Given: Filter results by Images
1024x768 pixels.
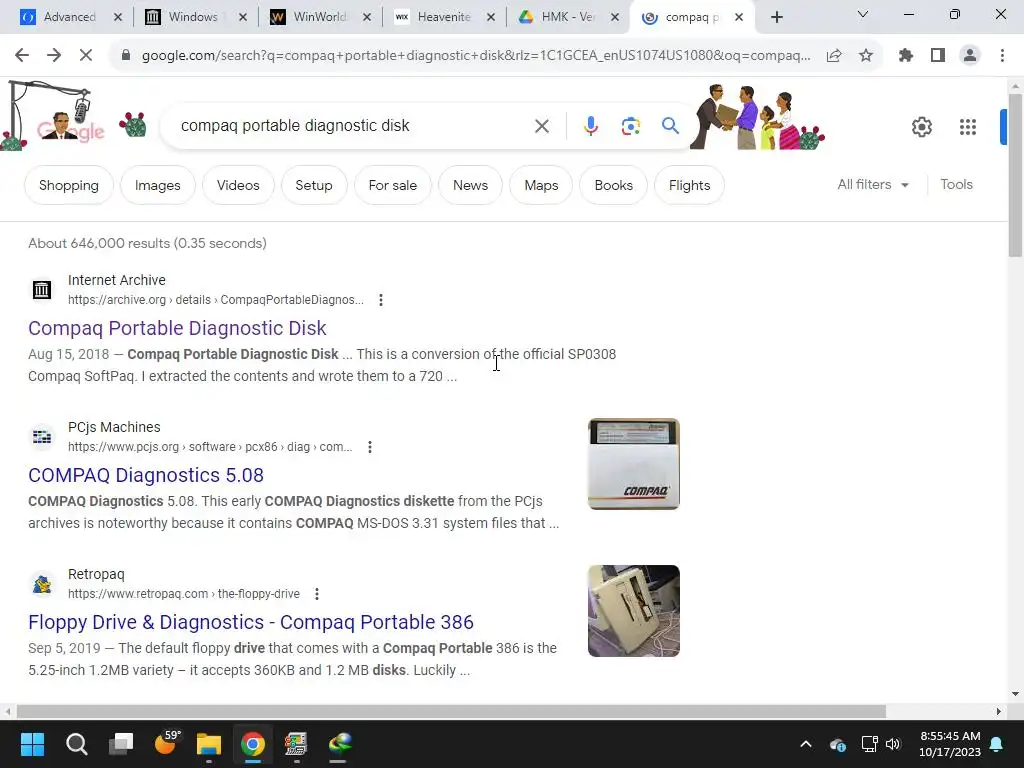Looking at the screenshot, I should click(157, 185).
